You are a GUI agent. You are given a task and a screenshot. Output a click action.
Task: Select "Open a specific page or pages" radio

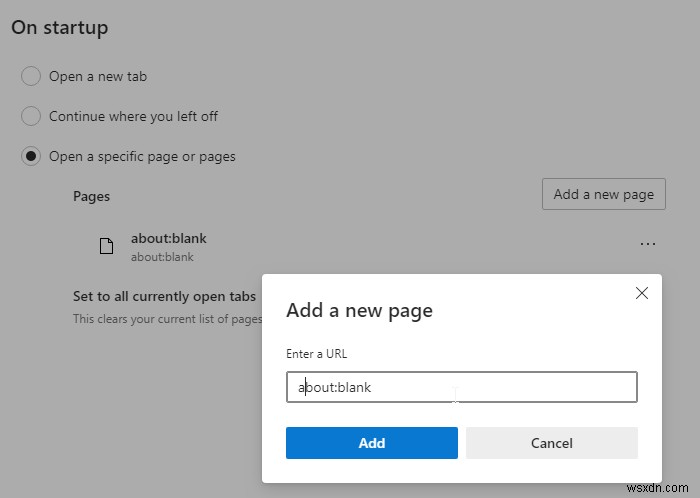point(31,156)
